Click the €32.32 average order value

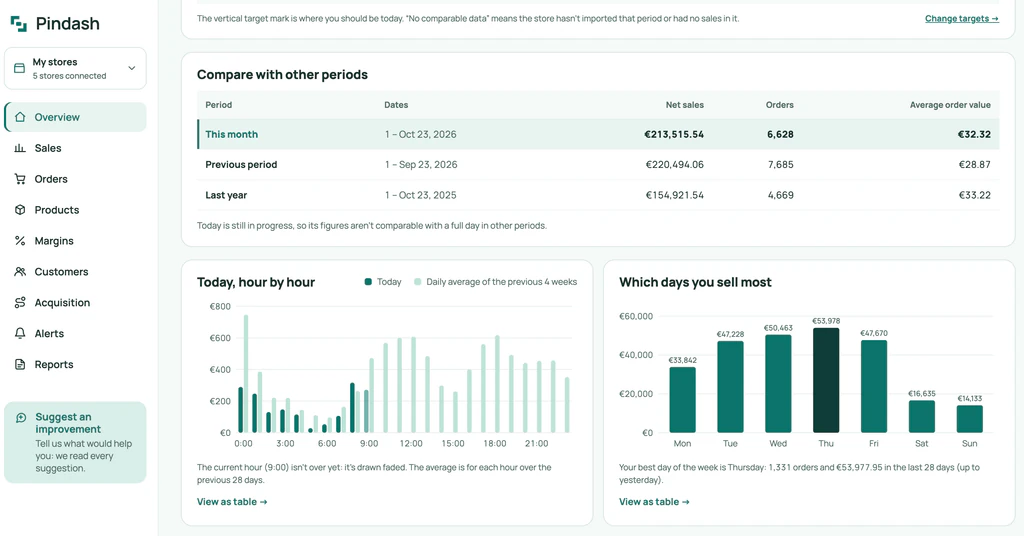(x=974, y=134)
